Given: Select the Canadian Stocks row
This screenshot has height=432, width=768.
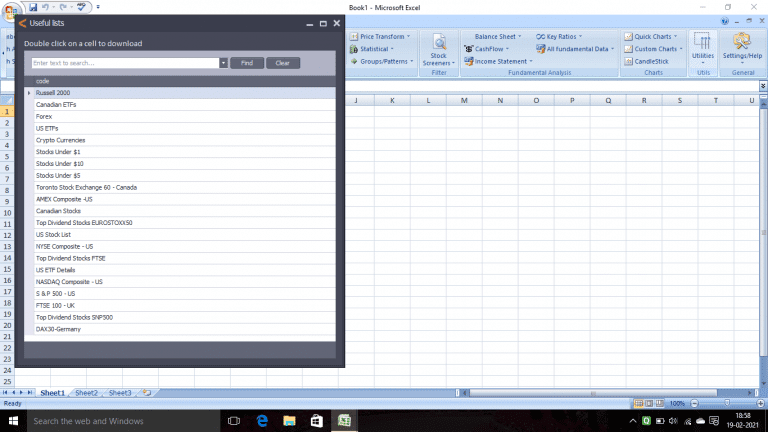Looking at the screenshot, I should pos(185,211).
